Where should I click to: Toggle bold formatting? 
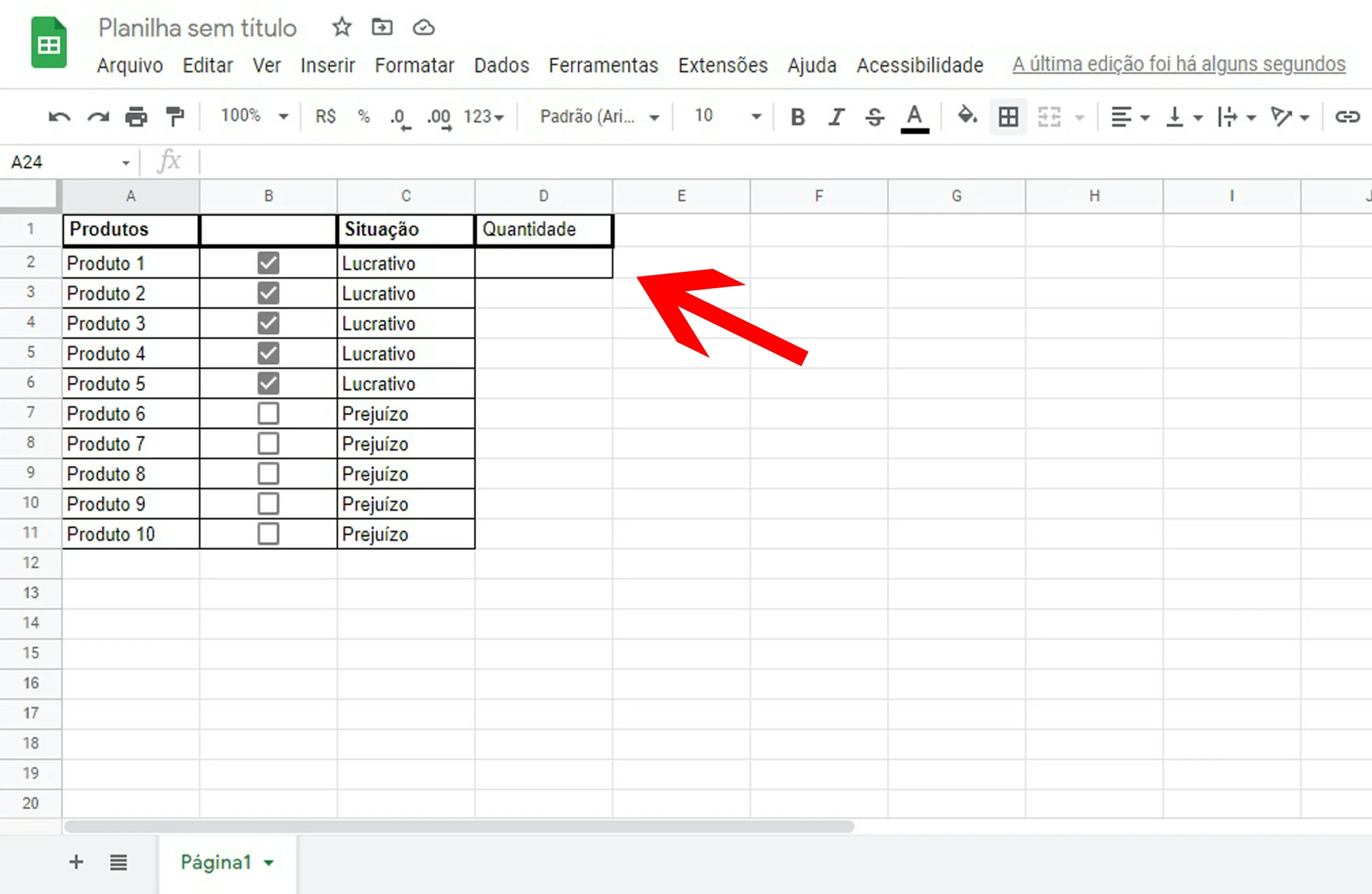coord(798,117)
